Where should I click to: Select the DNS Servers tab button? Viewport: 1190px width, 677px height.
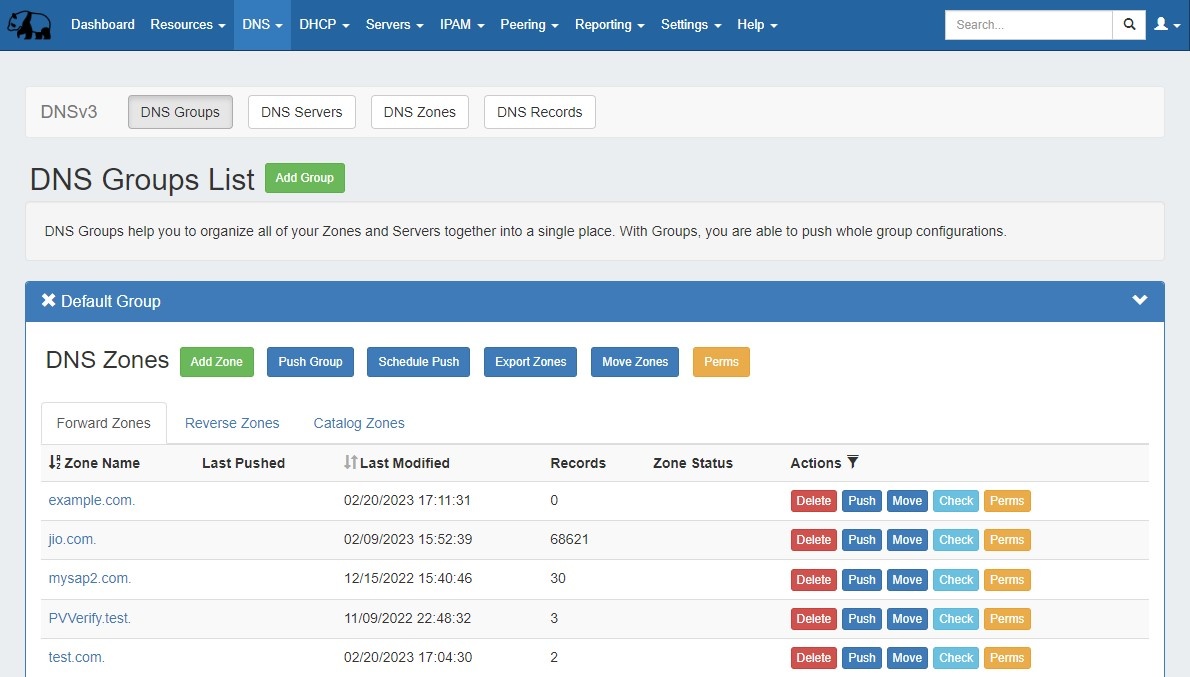point(301,112)
